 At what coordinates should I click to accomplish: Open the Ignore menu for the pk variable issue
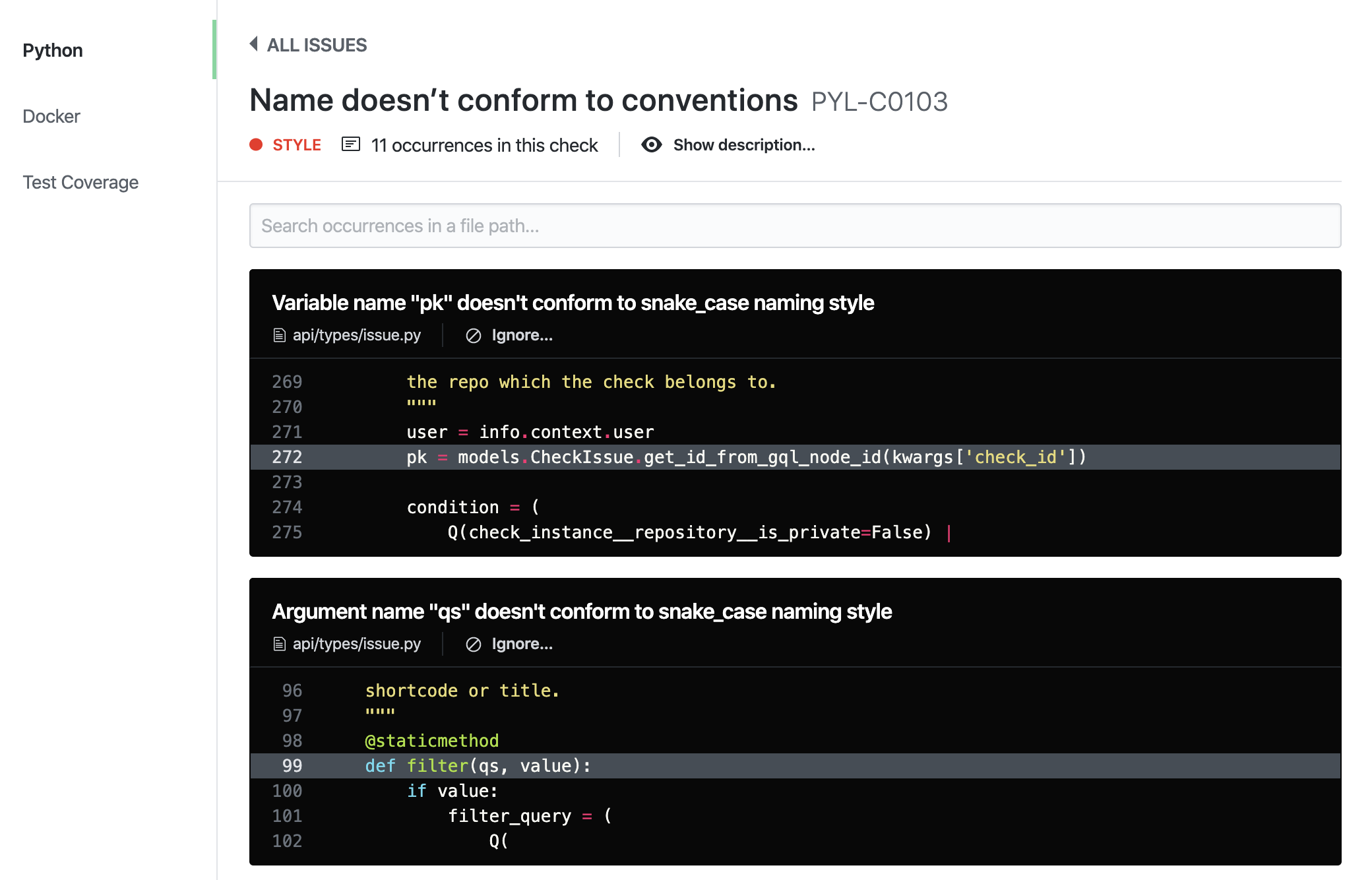522,336
